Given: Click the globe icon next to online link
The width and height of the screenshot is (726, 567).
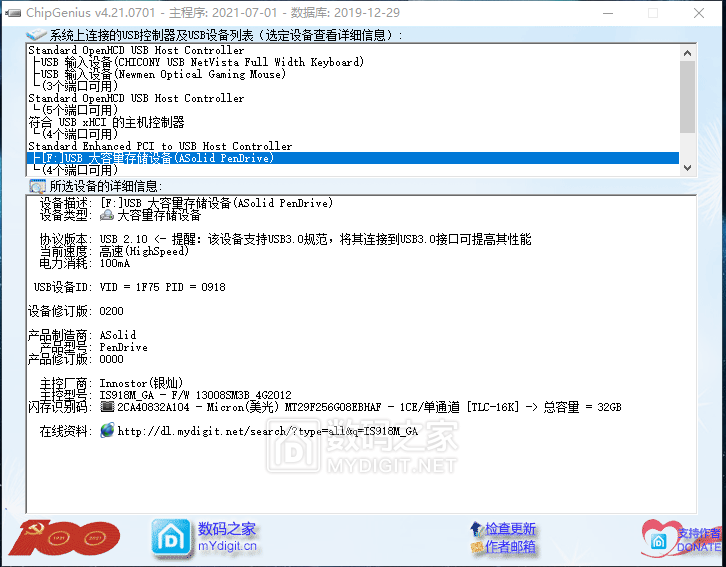Looking at the screenshot, I should coord(107,430).
